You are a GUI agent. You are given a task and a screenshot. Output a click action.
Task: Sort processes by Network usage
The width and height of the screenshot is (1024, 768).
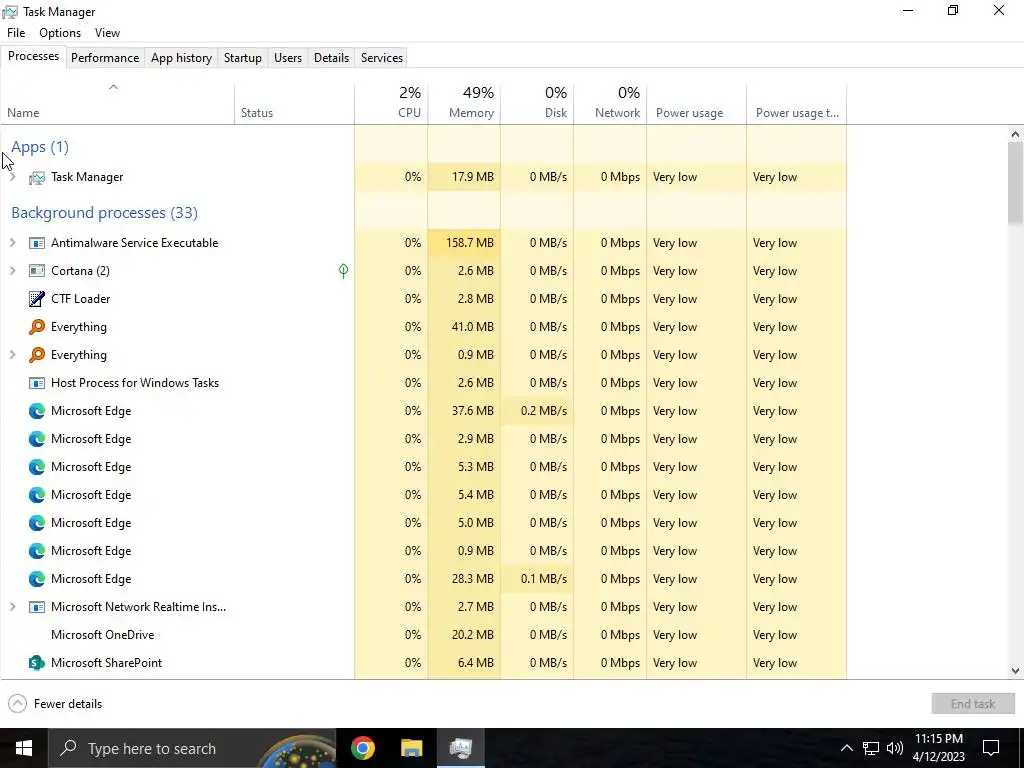point(611,104)
